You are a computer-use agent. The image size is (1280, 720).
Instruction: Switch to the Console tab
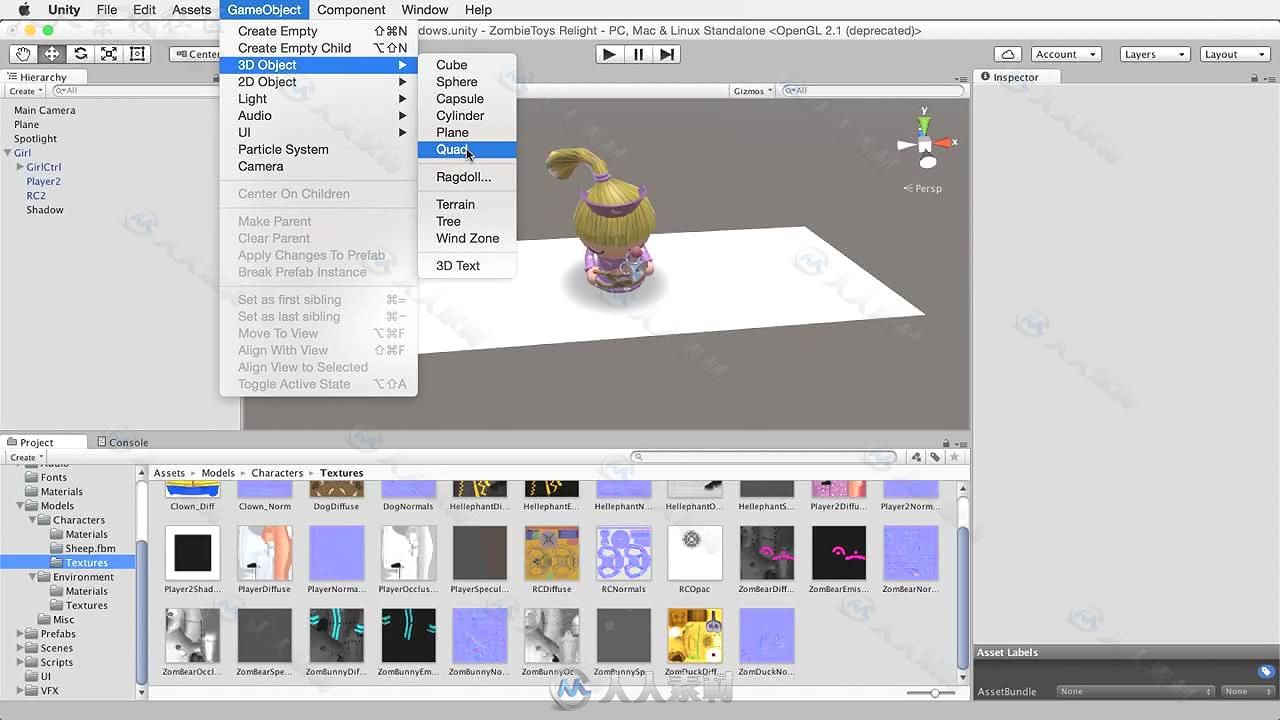[x=123, y=442]
